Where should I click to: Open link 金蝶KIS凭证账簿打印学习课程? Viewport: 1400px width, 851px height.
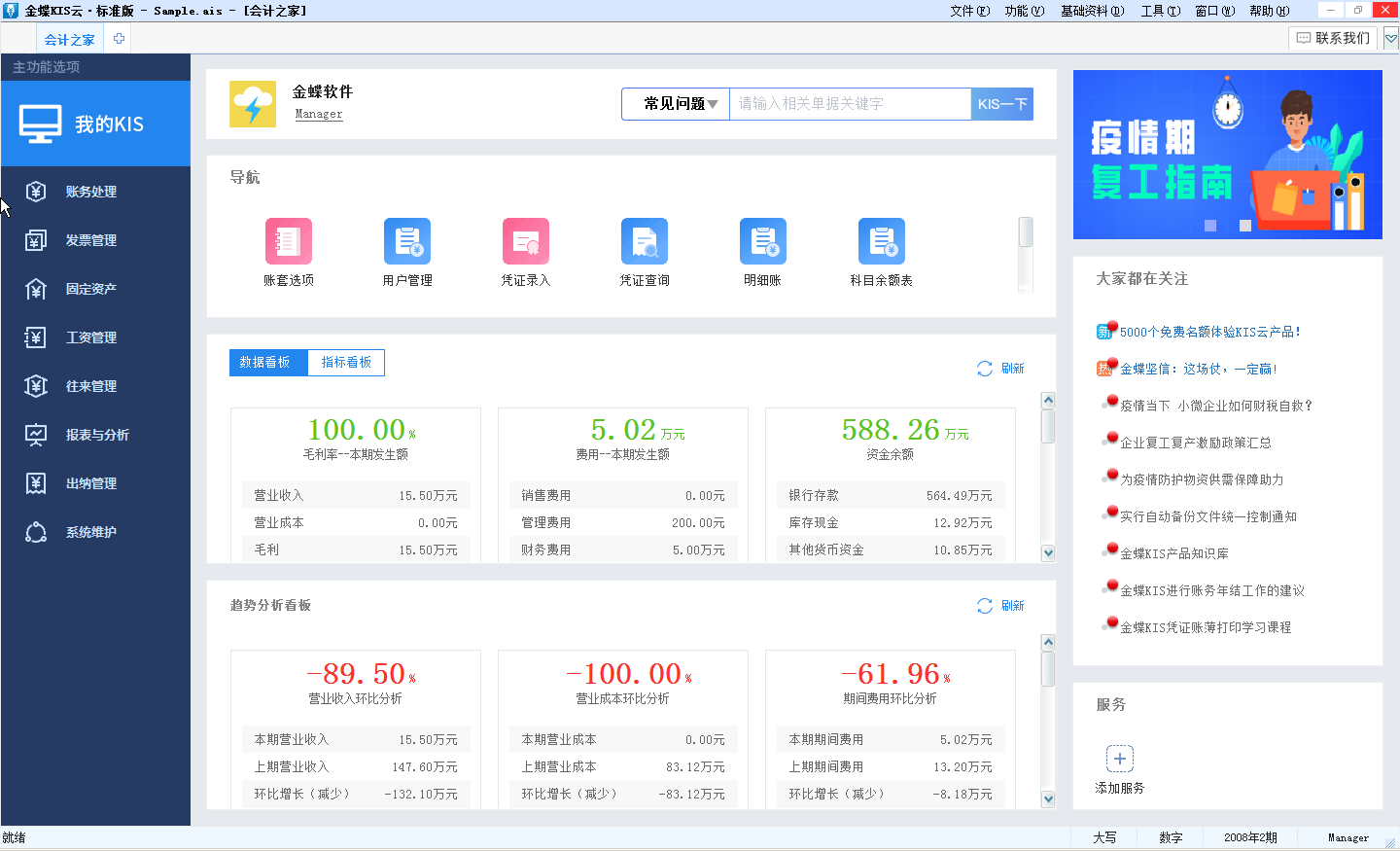tap(1206, 627)
